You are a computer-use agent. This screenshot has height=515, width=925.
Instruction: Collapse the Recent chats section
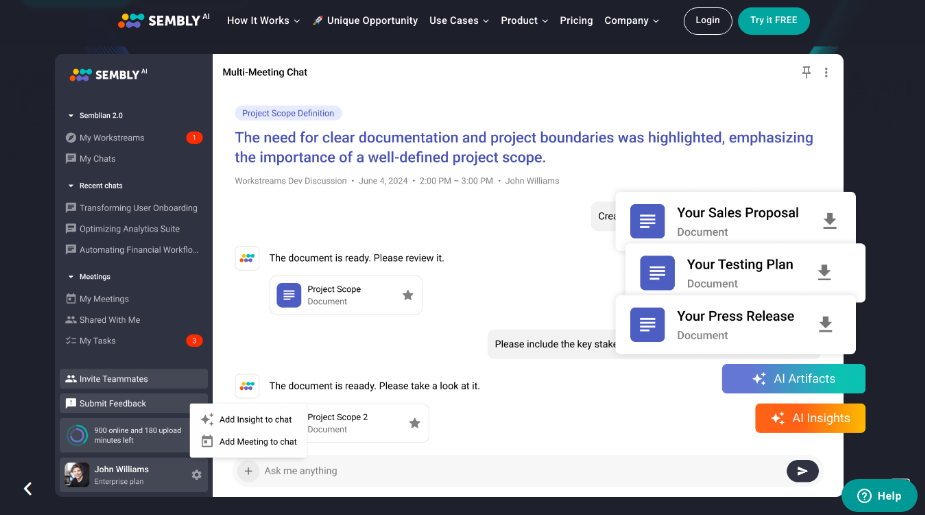click(x=71, y=185)
